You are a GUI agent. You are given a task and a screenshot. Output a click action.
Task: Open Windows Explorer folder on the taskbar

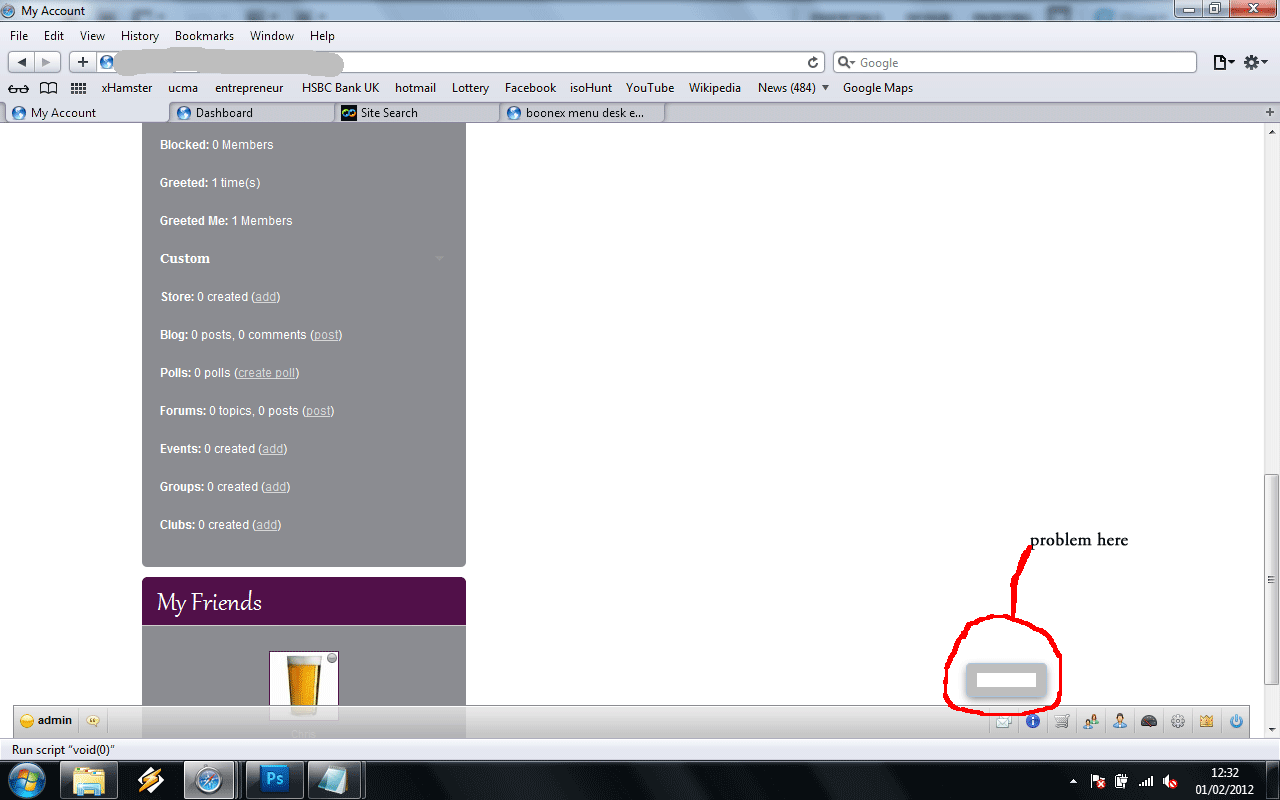(89, 779)
